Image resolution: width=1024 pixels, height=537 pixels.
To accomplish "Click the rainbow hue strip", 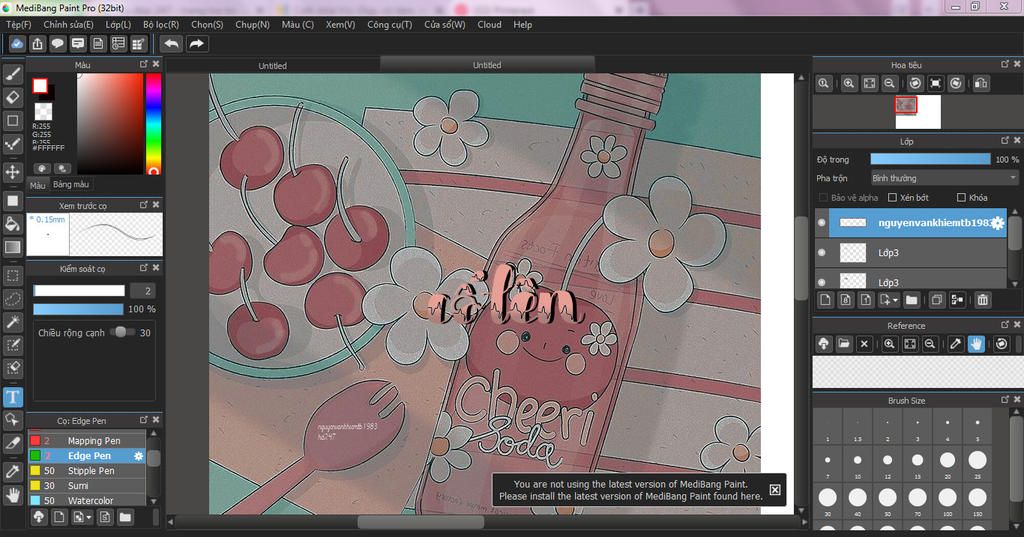I will (x=153, y=123).
